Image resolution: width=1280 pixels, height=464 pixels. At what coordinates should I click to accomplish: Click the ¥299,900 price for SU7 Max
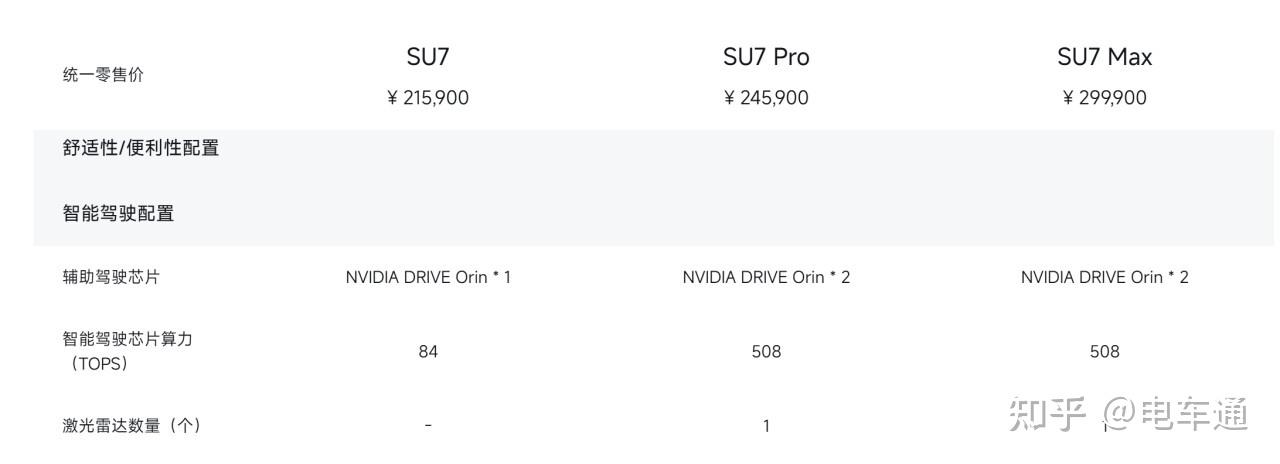1104,98
